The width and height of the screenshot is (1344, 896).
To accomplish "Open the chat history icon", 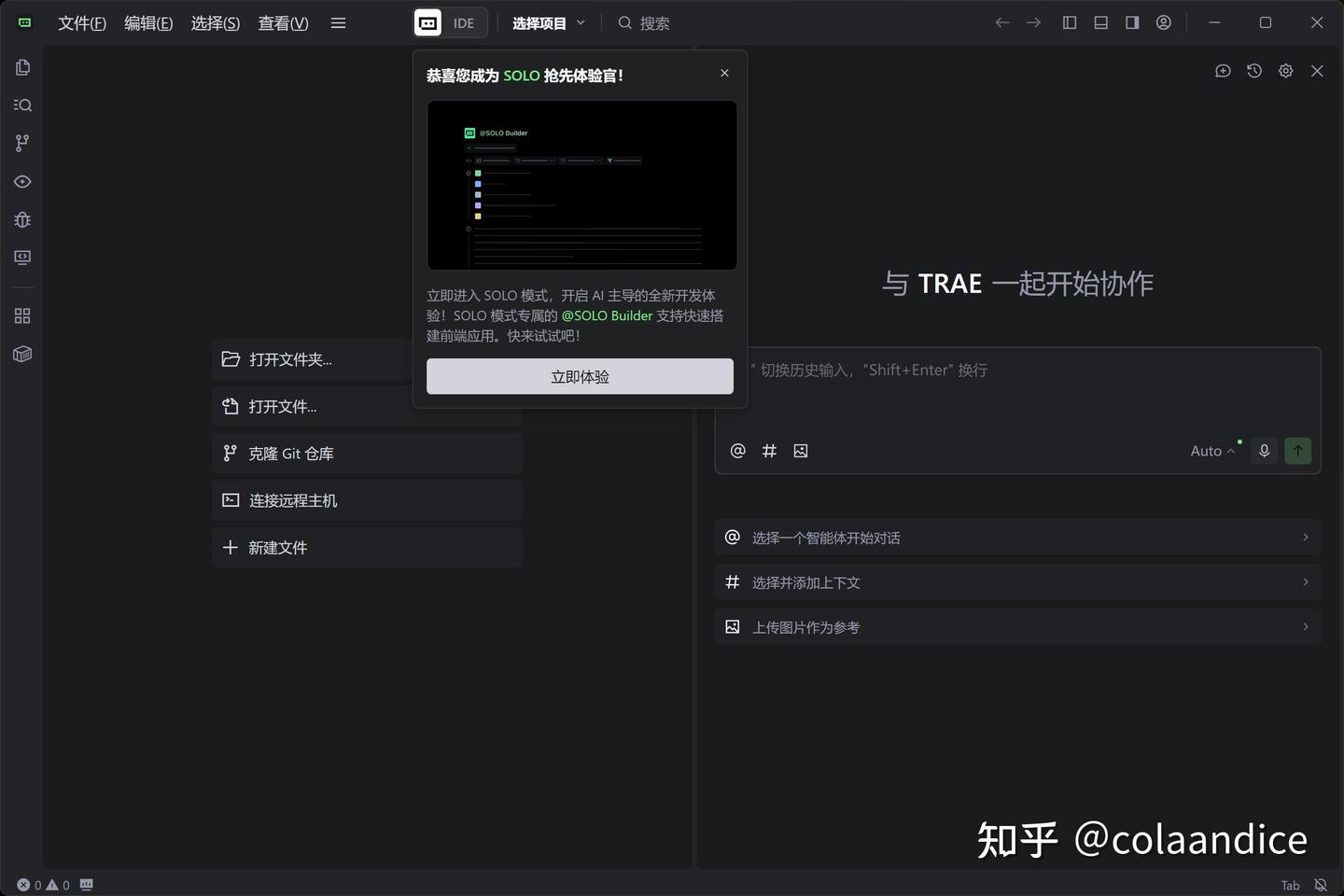I will 1253,70.
